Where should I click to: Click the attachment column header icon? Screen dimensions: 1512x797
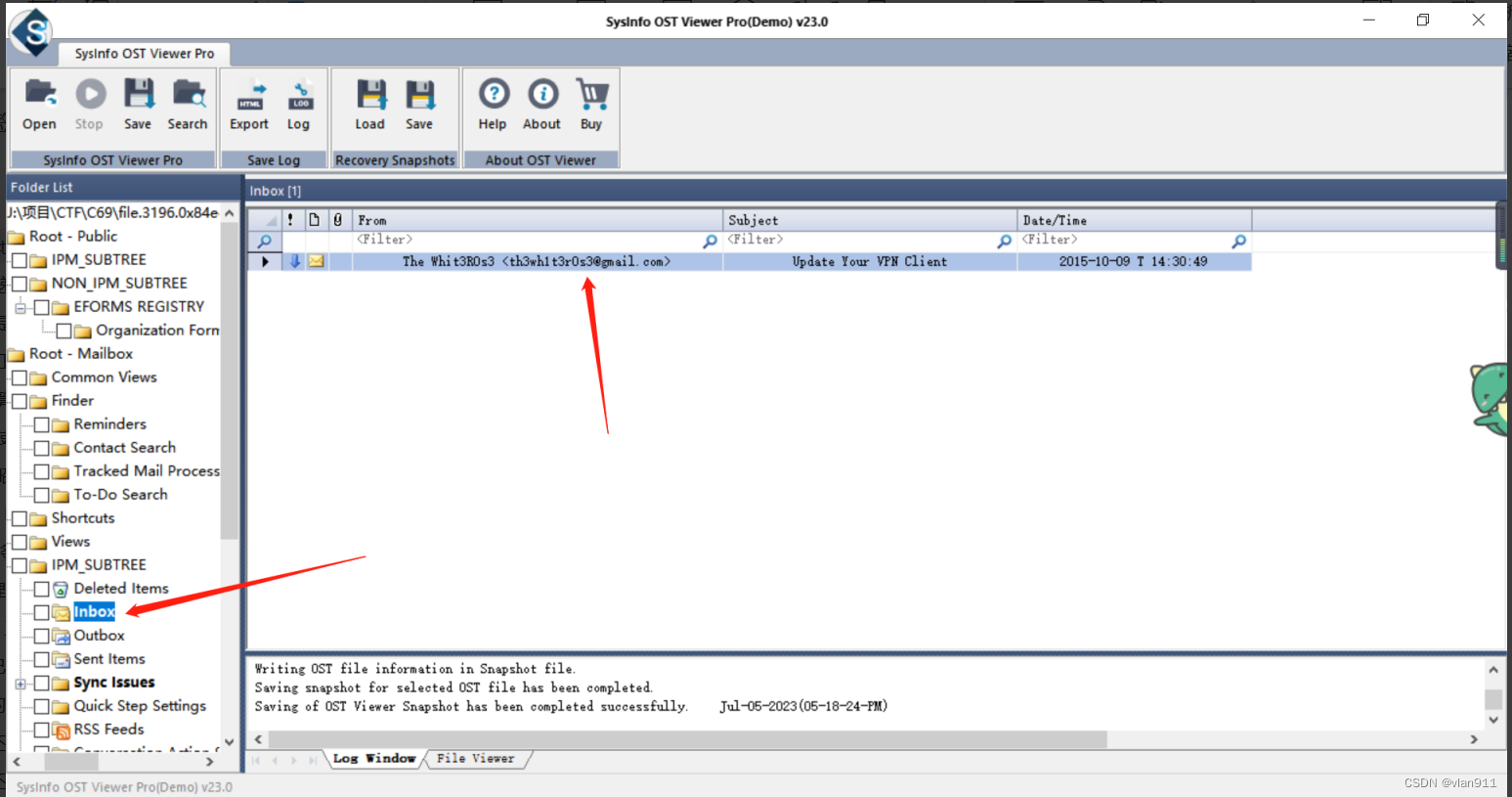pos(338,220)
